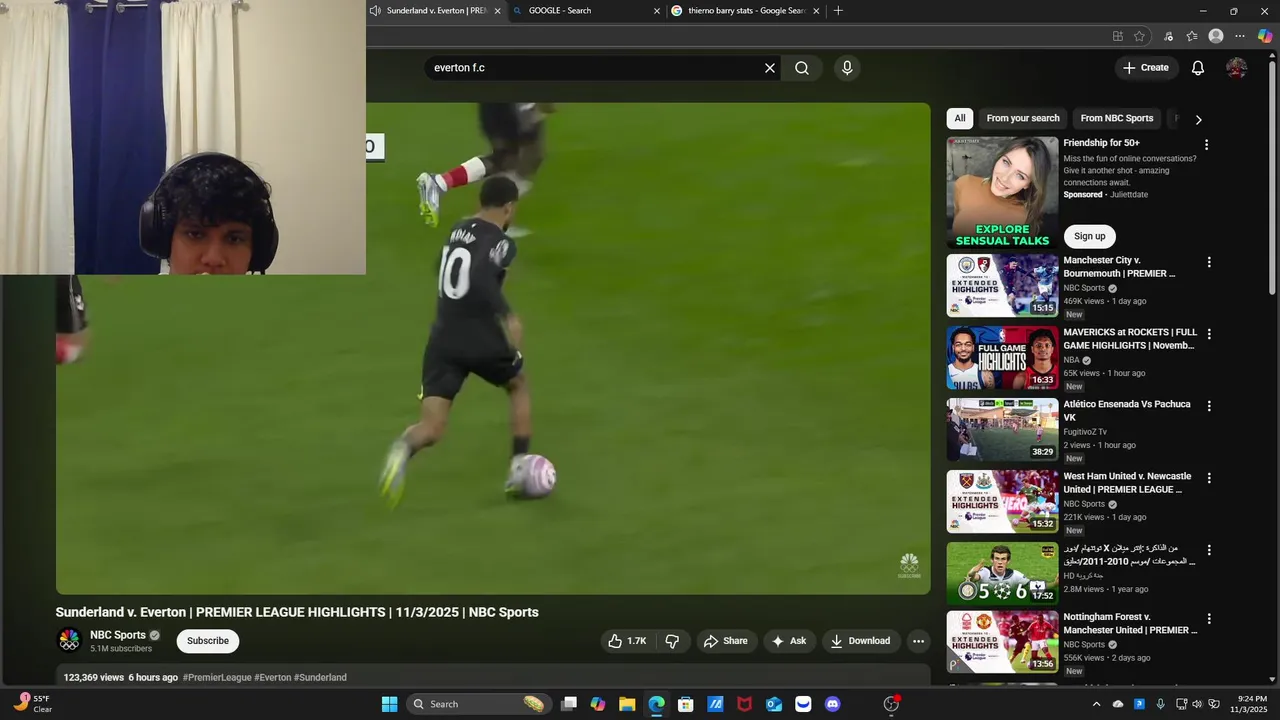Click the Download button
The width and height of the screenshot is (1280, 720).
pos(860,641)
